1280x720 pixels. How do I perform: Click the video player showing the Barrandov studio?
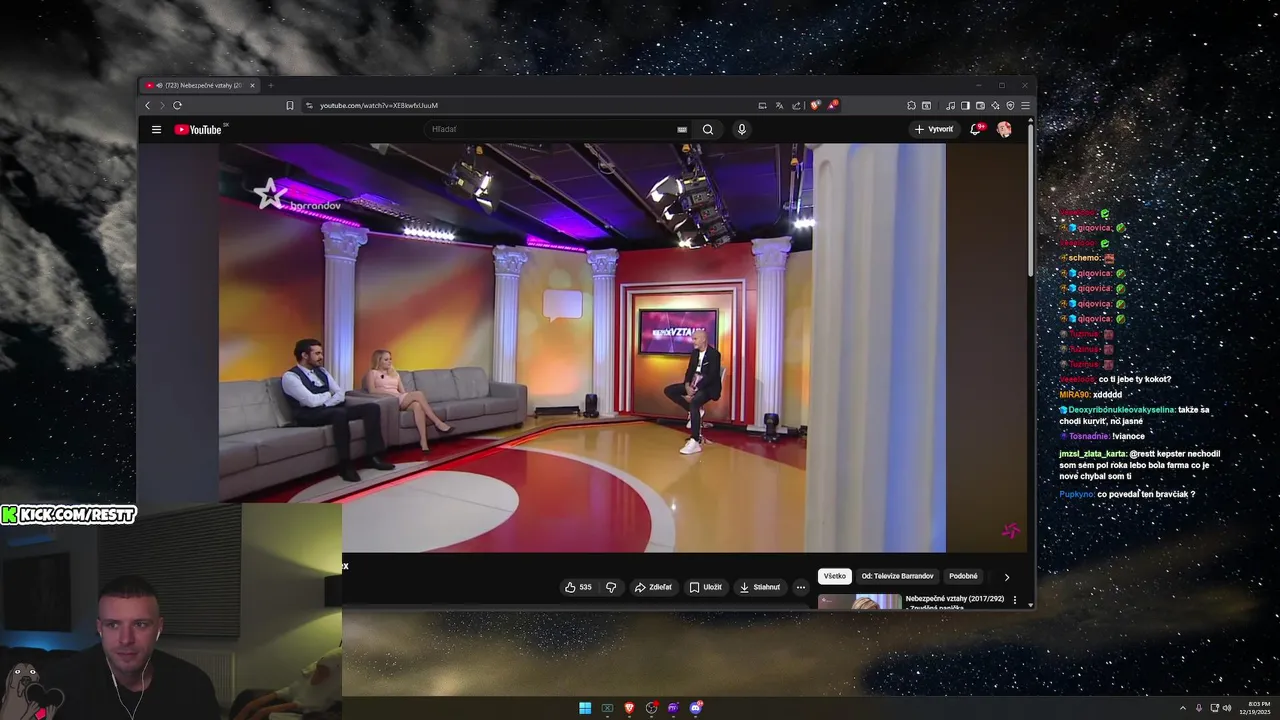(582, 347)
